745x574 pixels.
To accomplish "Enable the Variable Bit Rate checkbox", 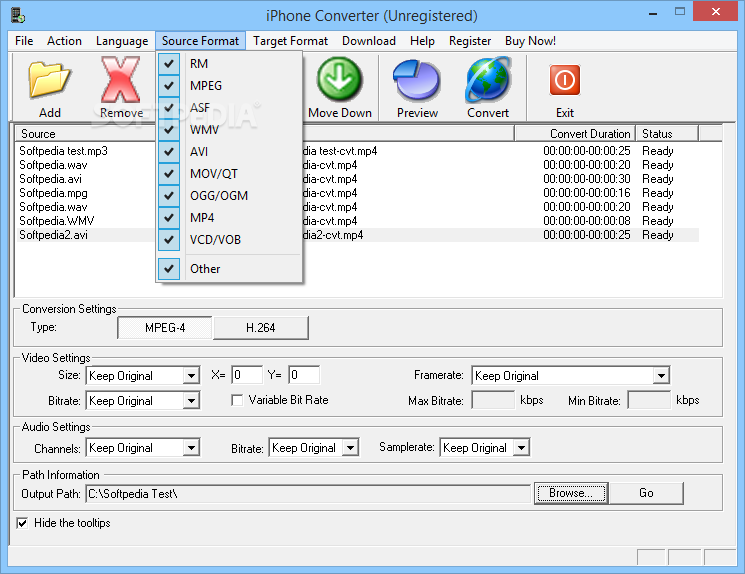I will [x=237, y=400].
